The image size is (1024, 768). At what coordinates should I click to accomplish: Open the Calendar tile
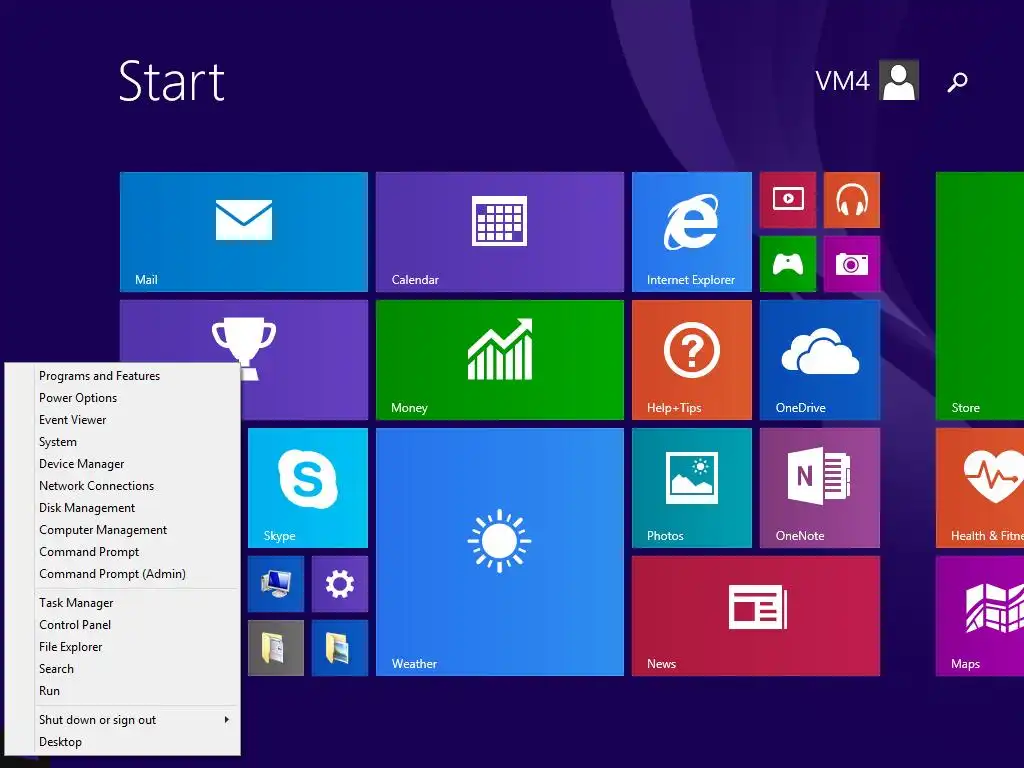coord(500,232)
